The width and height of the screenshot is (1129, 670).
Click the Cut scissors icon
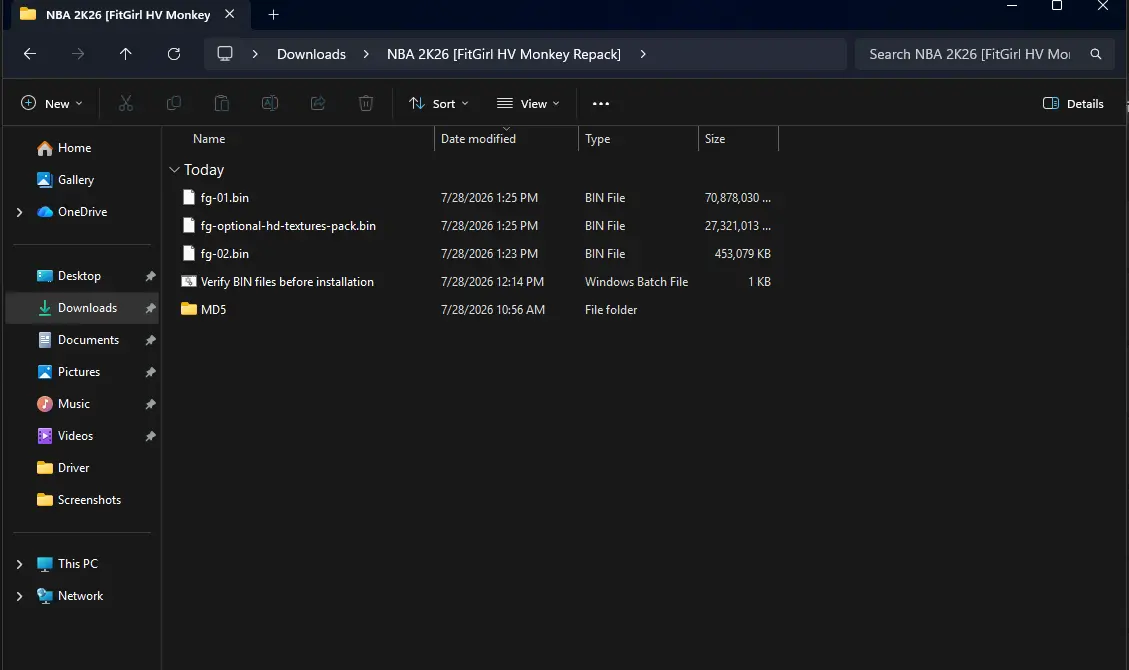click(x=126, y=104)
